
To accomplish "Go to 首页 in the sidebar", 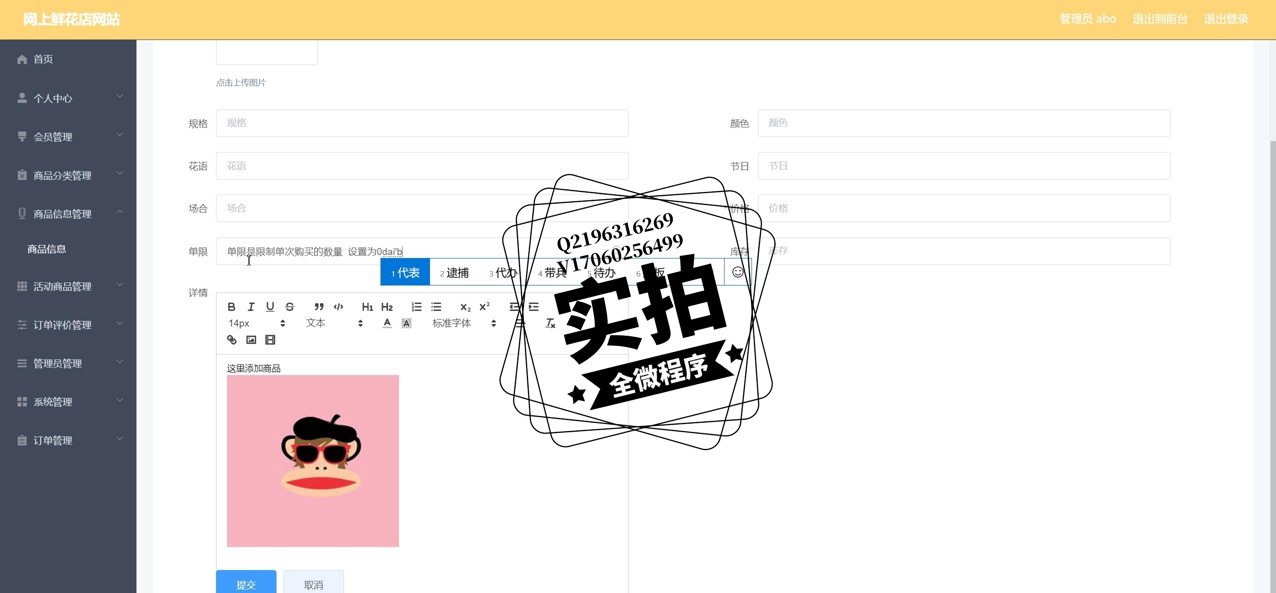I will click(43, 60).
